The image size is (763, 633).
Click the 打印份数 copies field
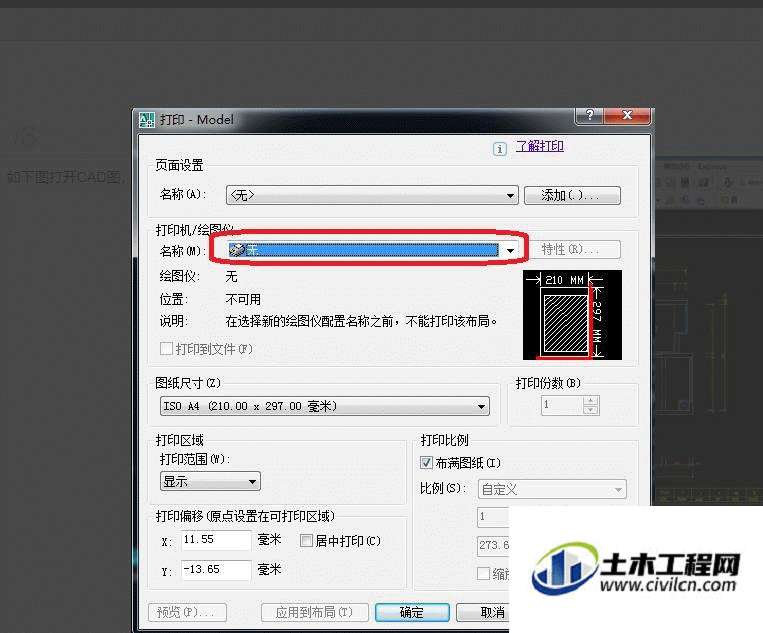(x=562, y=405)
